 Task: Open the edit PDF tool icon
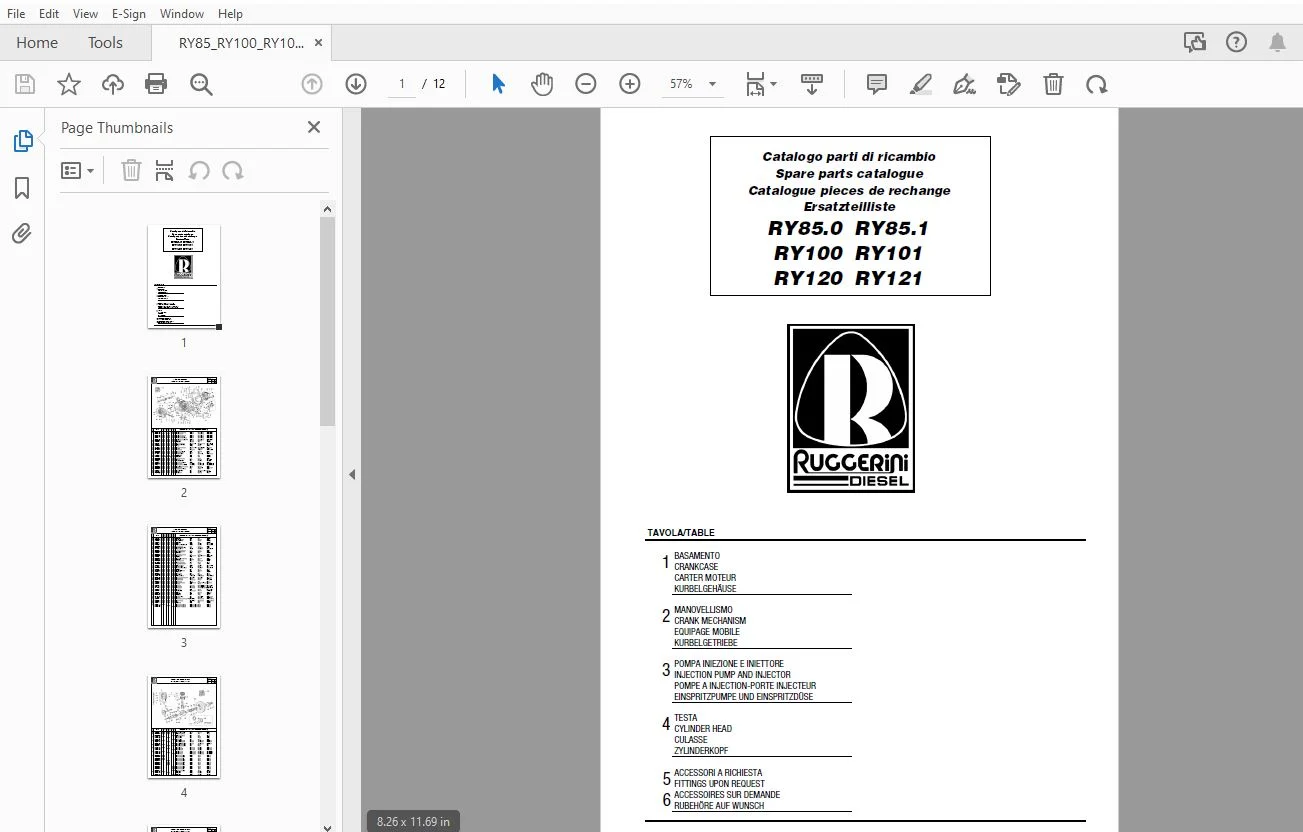(x=1009, y=84)
